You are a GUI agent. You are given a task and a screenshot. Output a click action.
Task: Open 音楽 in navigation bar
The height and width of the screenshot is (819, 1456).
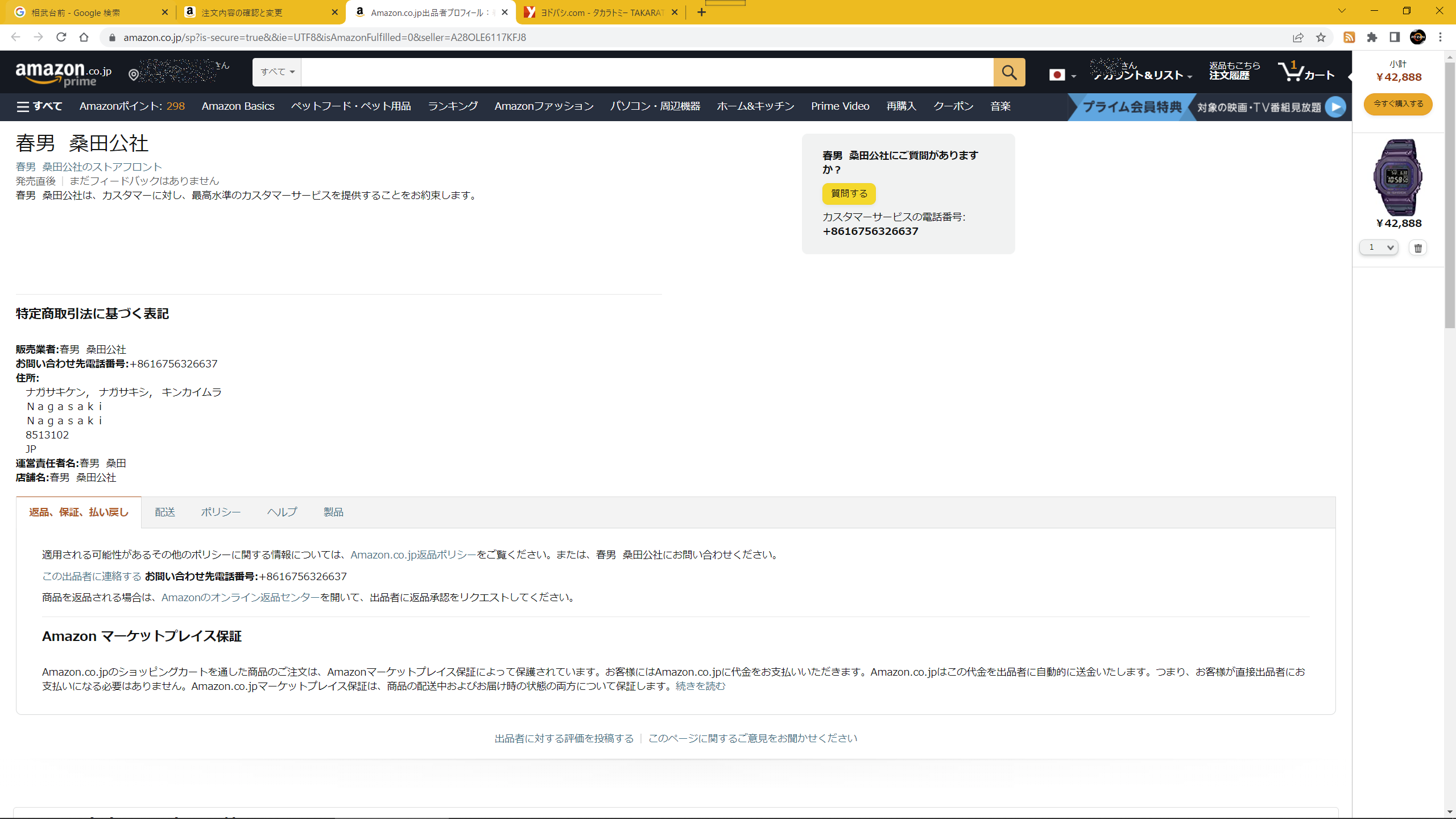[1000, 106]
